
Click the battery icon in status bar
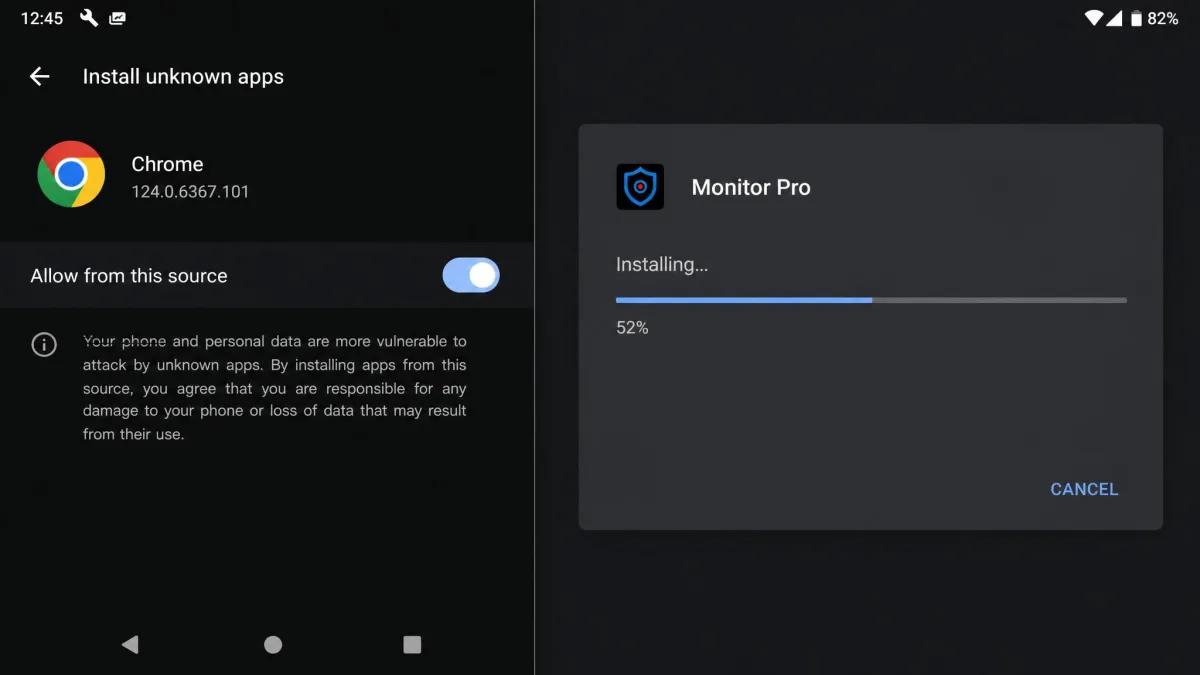(1136, 18)
